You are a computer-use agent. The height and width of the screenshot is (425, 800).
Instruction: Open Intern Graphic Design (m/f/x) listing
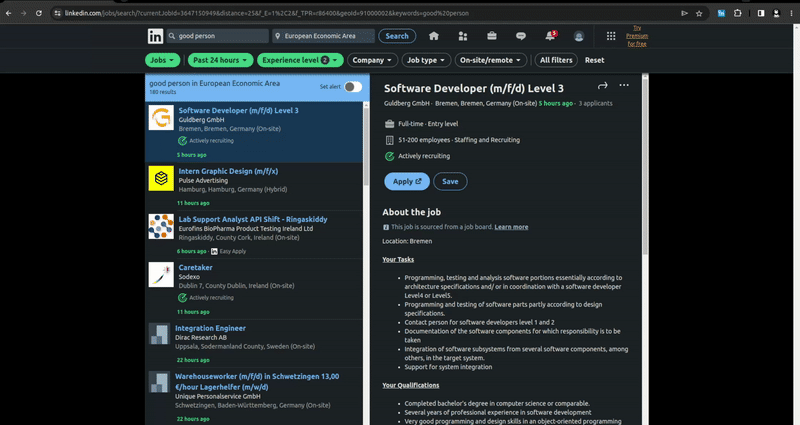pyautogui.click(x=228, y=171)
